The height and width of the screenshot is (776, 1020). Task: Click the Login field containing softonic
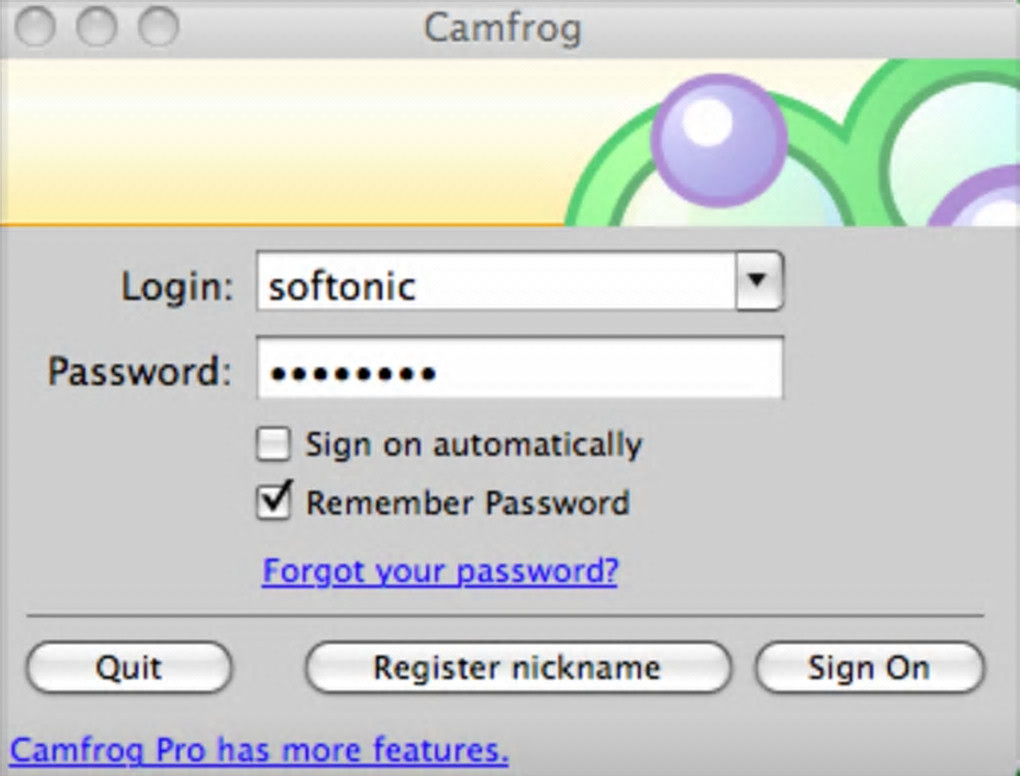(495, 286)
